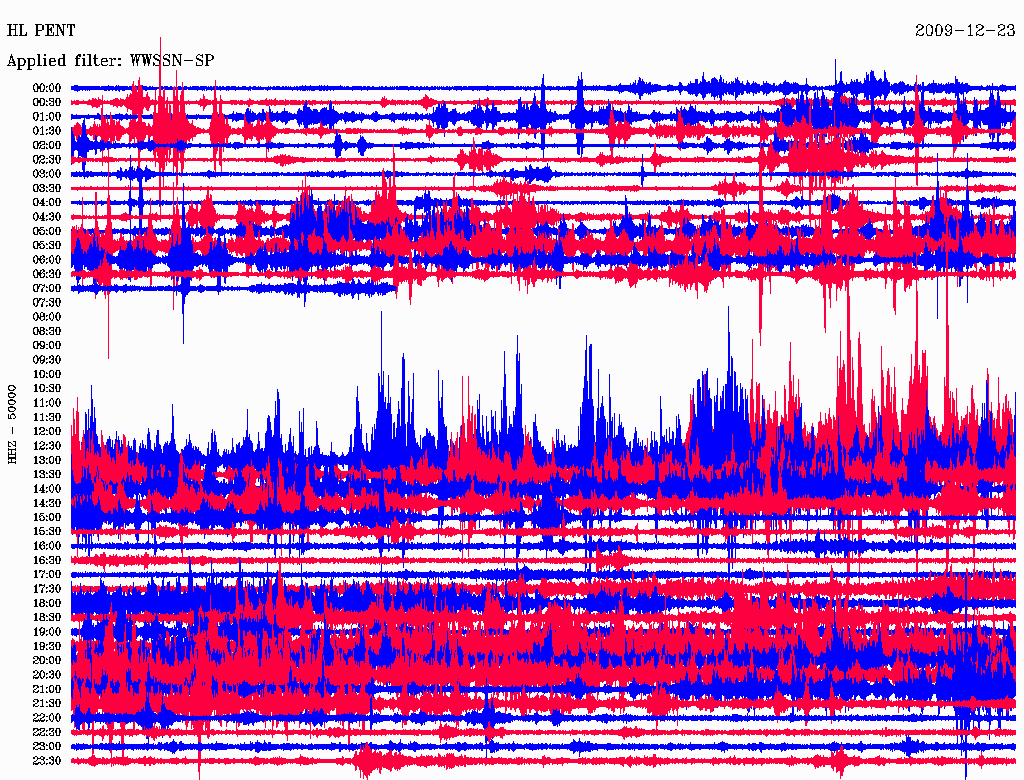Select the 02:30 time label

pyautogui.click(x=47, y=159)
